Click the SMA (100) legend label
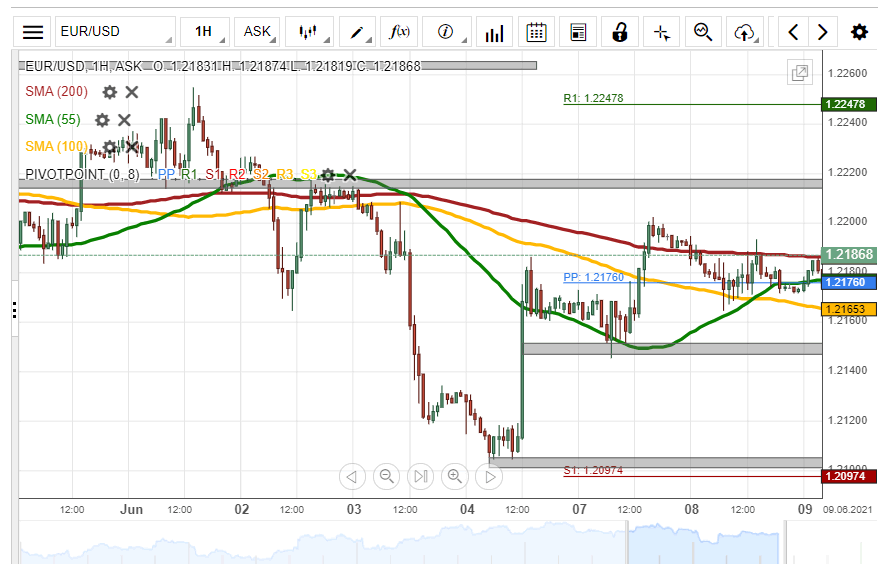Screen dimensions: 886x575 [57, 147]
